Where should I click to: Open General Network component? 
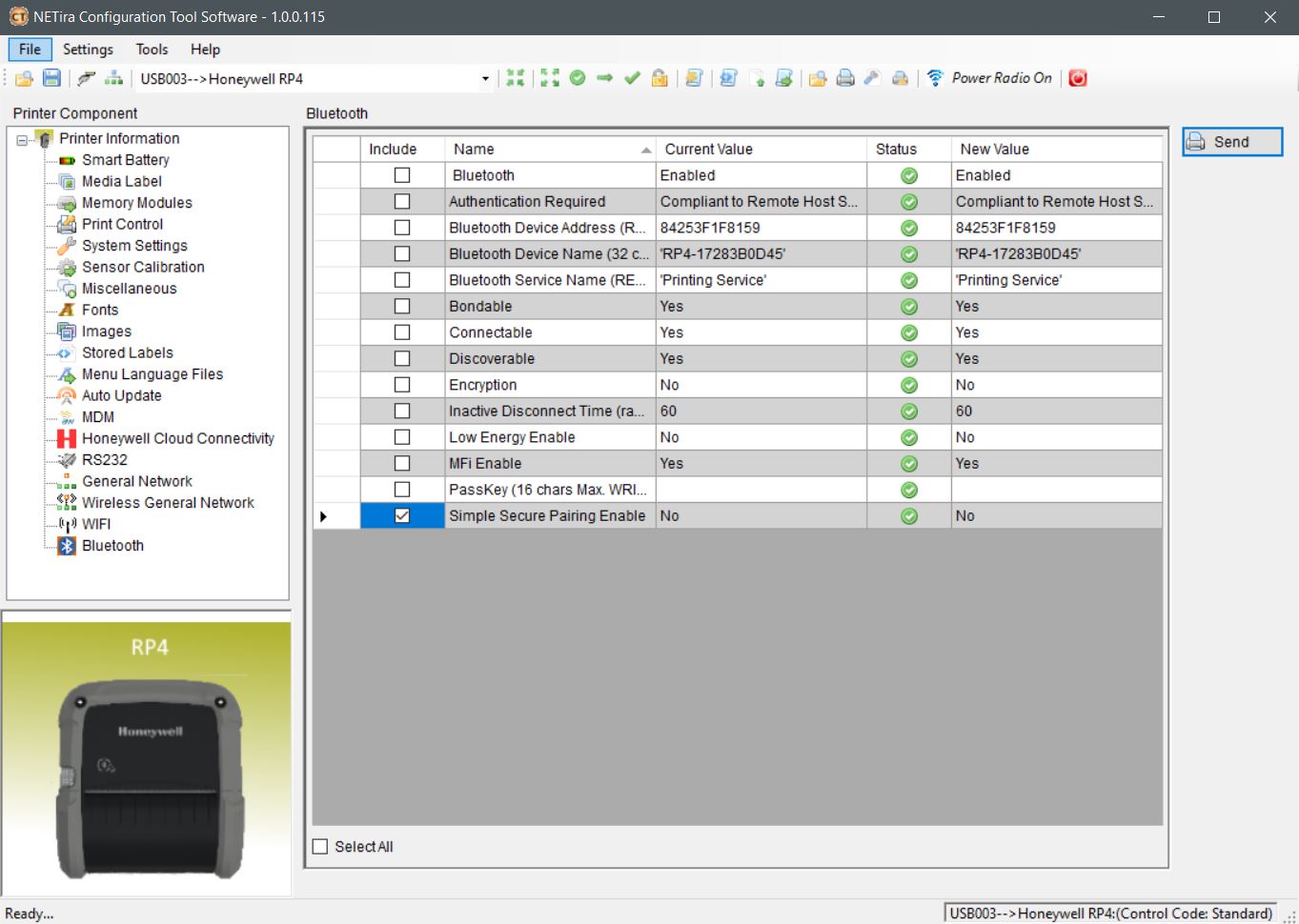(137, 481)
